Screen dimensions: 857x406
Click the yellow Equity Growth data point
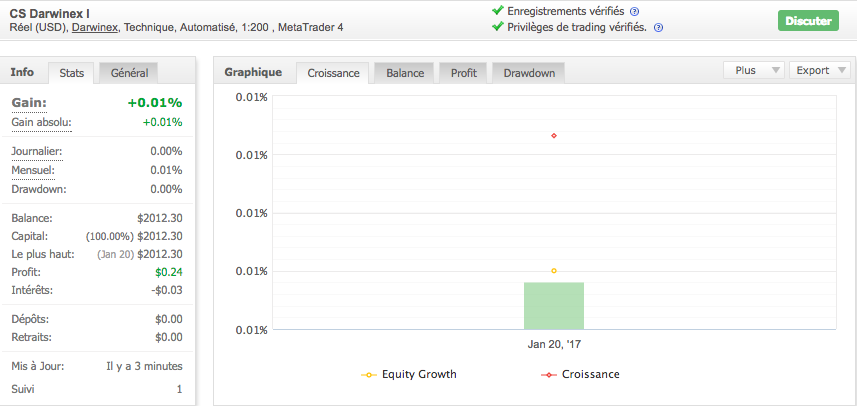tap(554, 271)
